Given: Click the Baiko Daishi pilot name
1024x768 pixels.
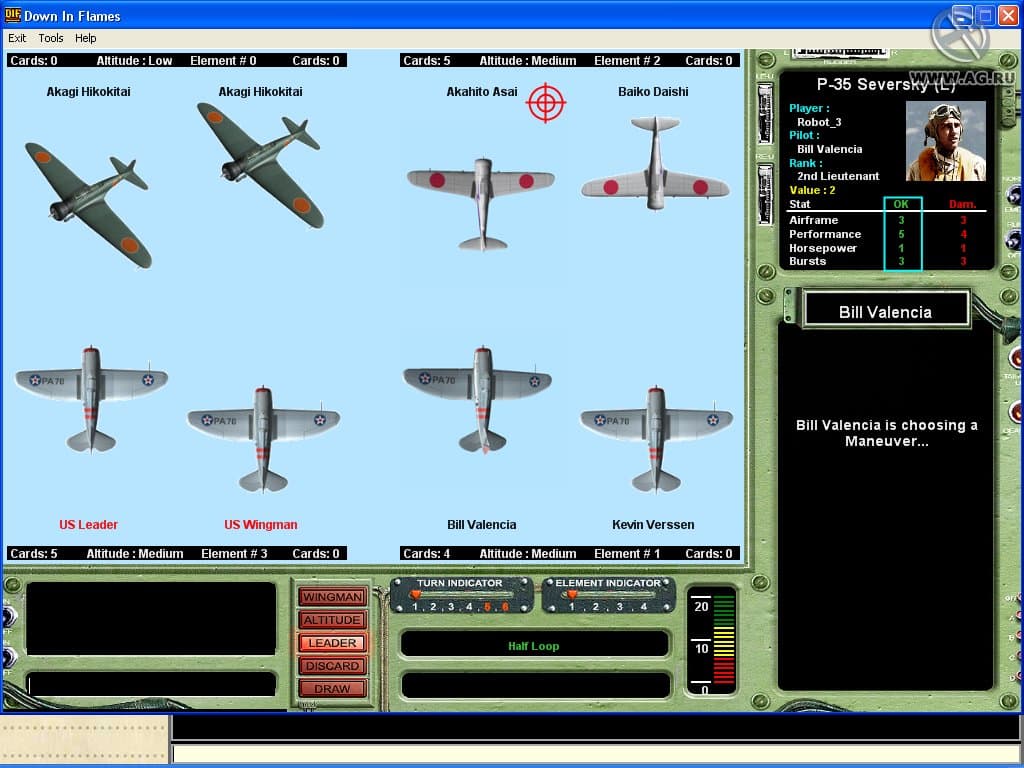Looking at the screenshot, I should click(x=653, y=91).
